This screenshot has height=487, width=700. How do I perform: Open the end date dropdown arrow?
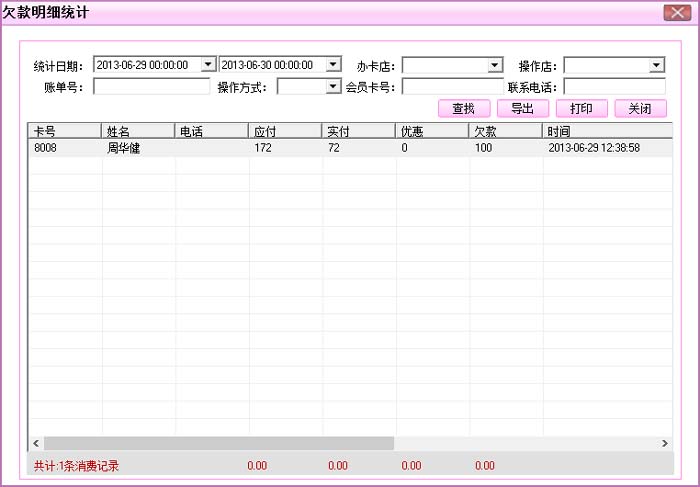[x=333, y=65]
